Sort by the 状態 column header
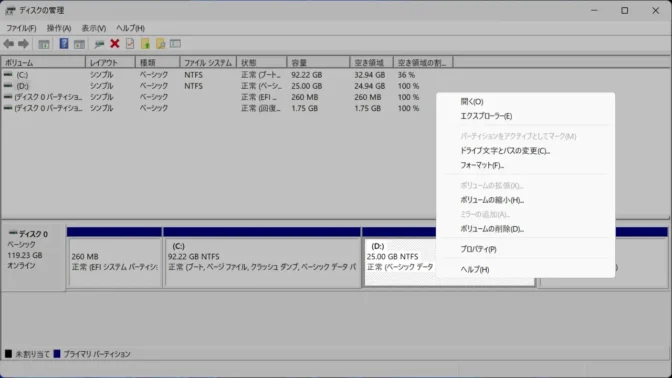Image resolution: width=672 pixels, height=378 pixels. pos(262,63)
